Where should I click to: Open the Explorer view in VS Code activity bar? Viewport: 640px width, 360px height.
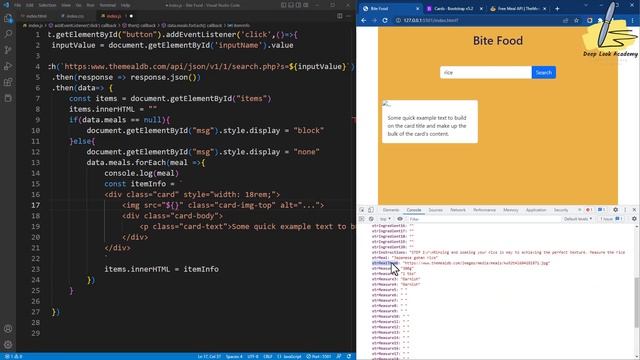coord(8,18)
